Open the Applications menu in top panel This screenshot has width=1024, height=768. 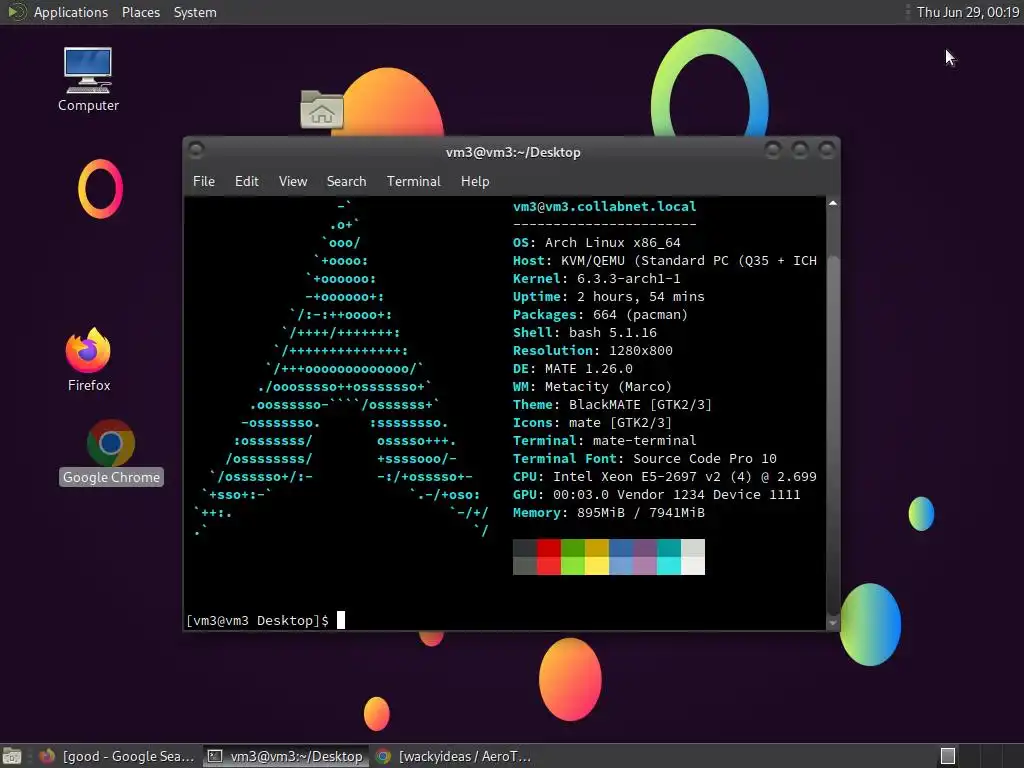coord(71,12)
